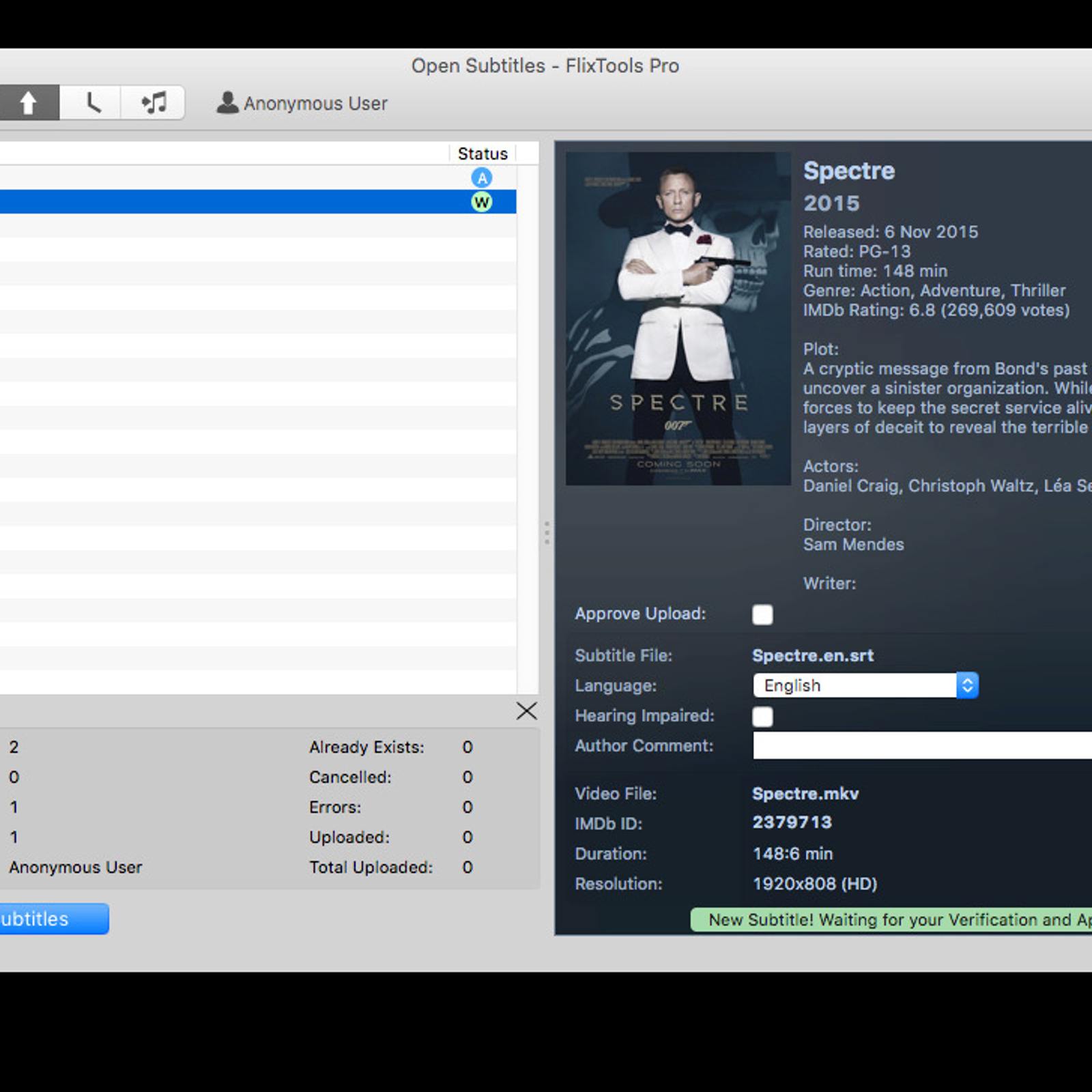This screenshot has width=1092, height=1092.
Task: Click the Cancelled count label
Action: [x=350, y=777]
